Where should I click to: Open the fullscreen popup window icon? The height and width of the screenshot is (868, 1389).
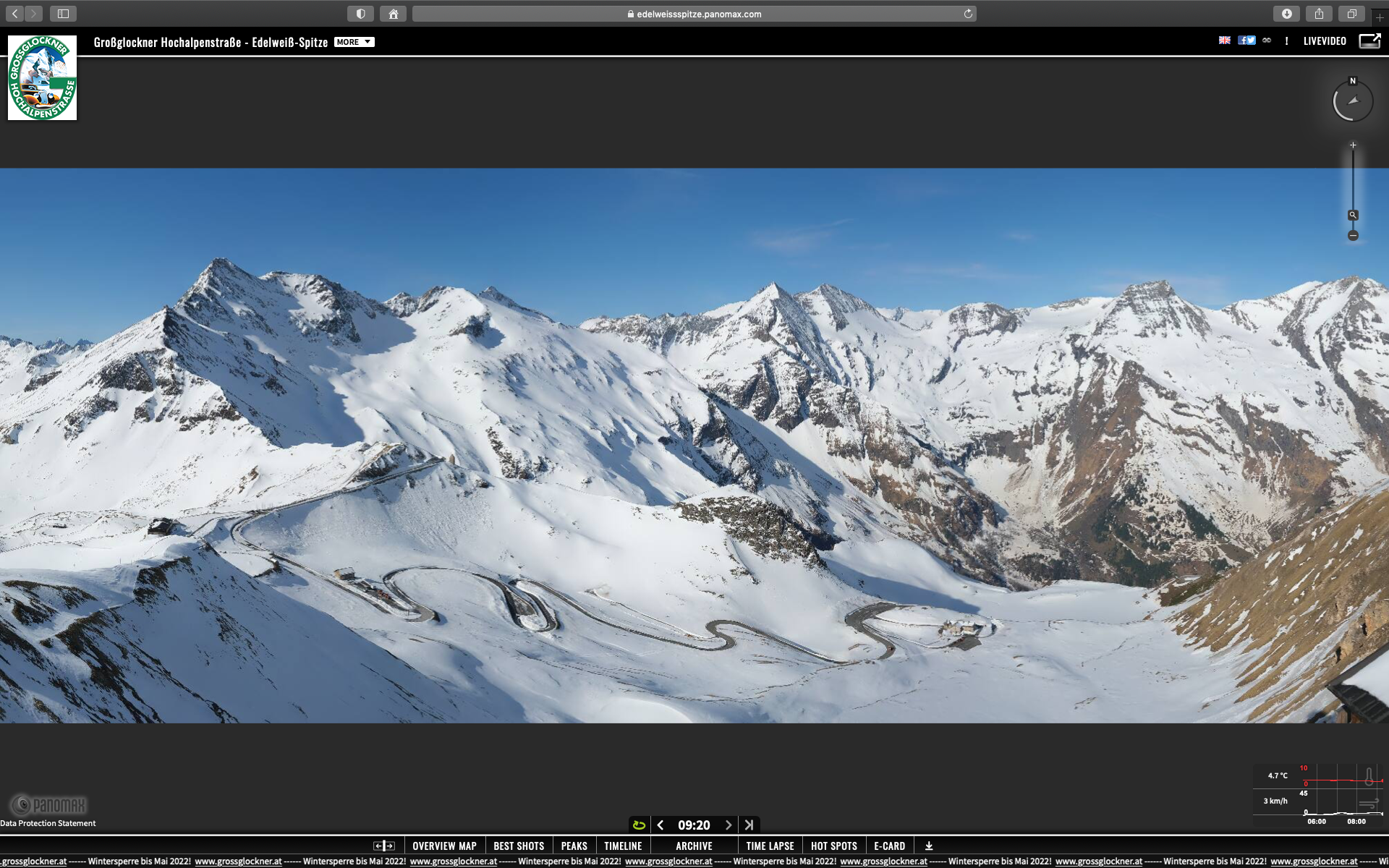click(x=1369, y=41)
